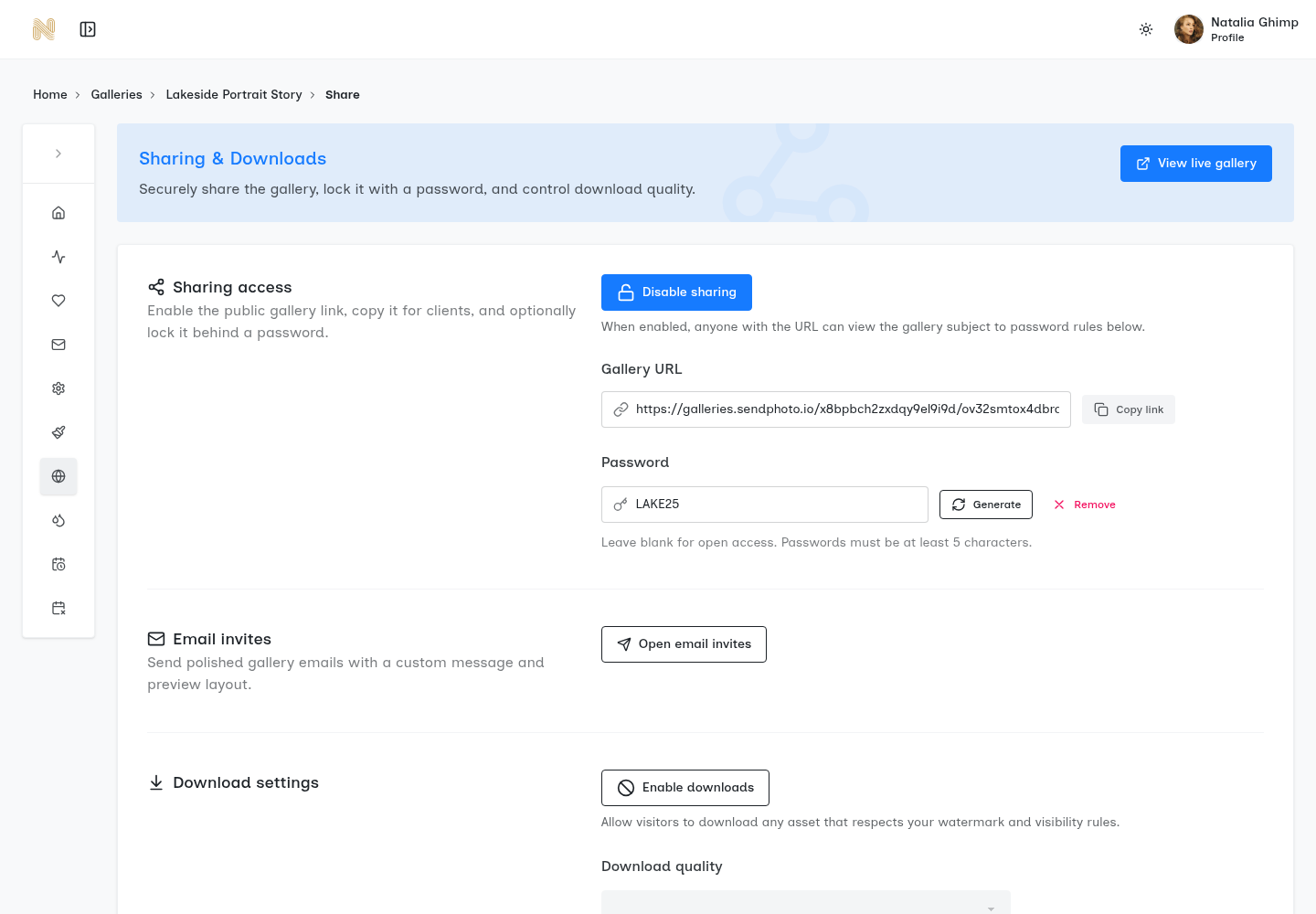Open the mail icon in sidebar

(58, 345)
